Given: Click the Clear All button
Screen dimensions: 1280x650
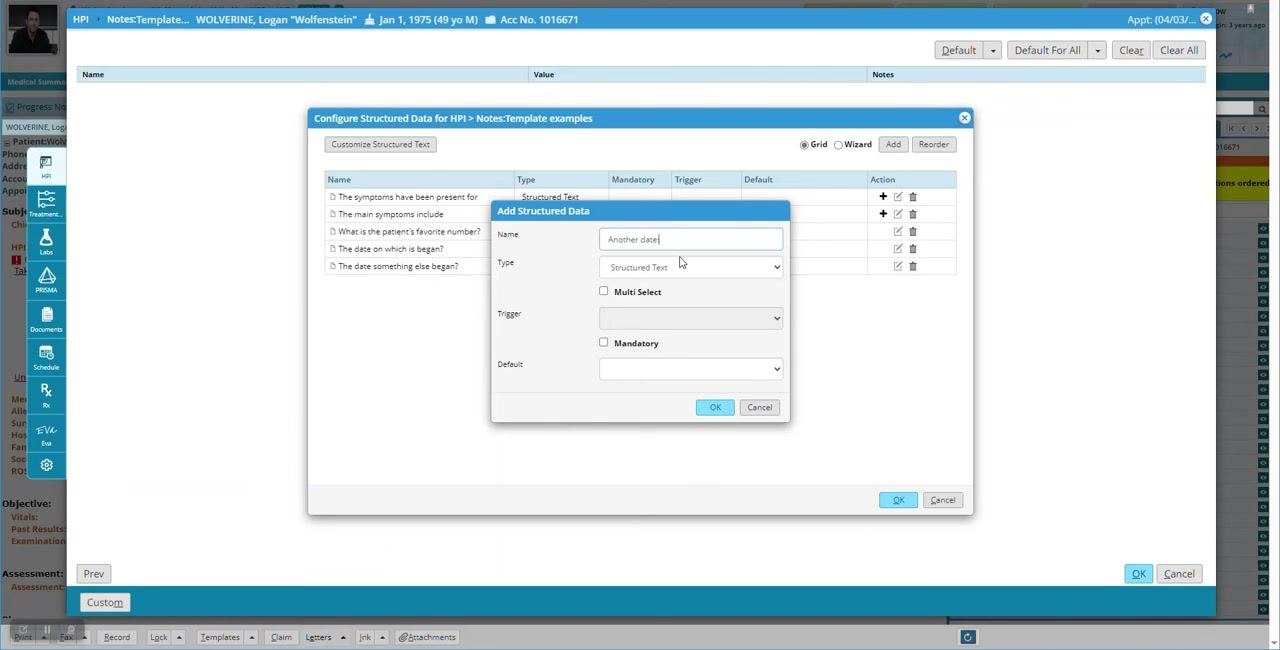Looking at the screenshot, I should 1179,50.
